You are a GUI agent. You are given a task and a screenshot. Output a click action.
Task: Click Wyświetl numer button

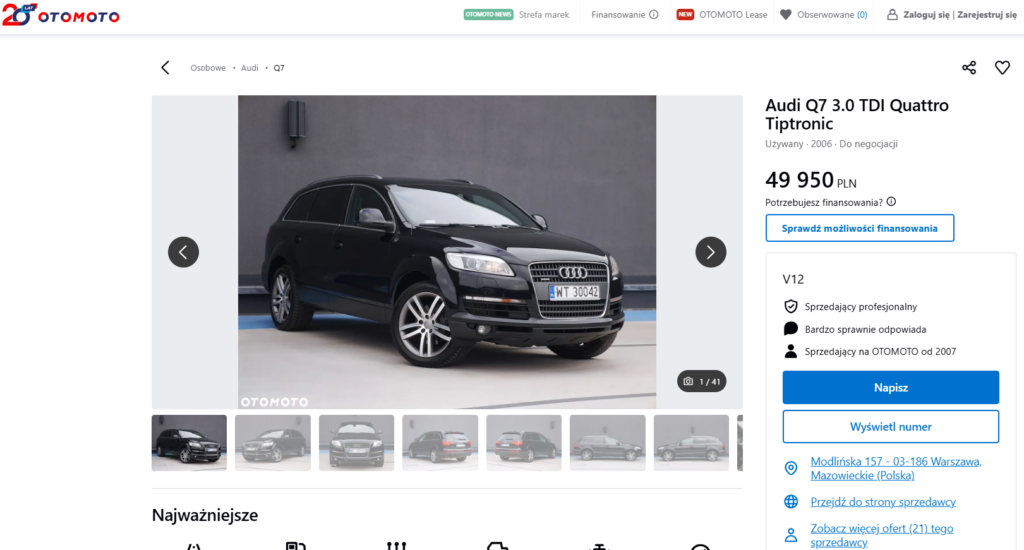(x=890, y=427)
